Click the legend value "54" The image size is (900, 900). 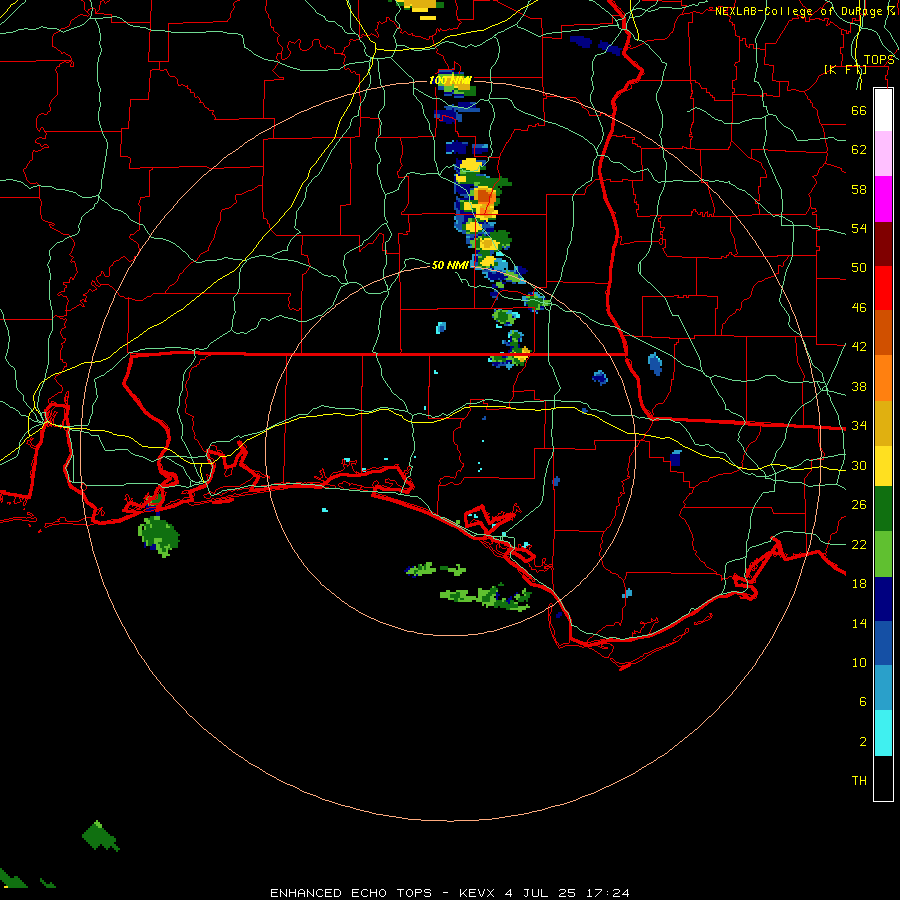(859, 228)
